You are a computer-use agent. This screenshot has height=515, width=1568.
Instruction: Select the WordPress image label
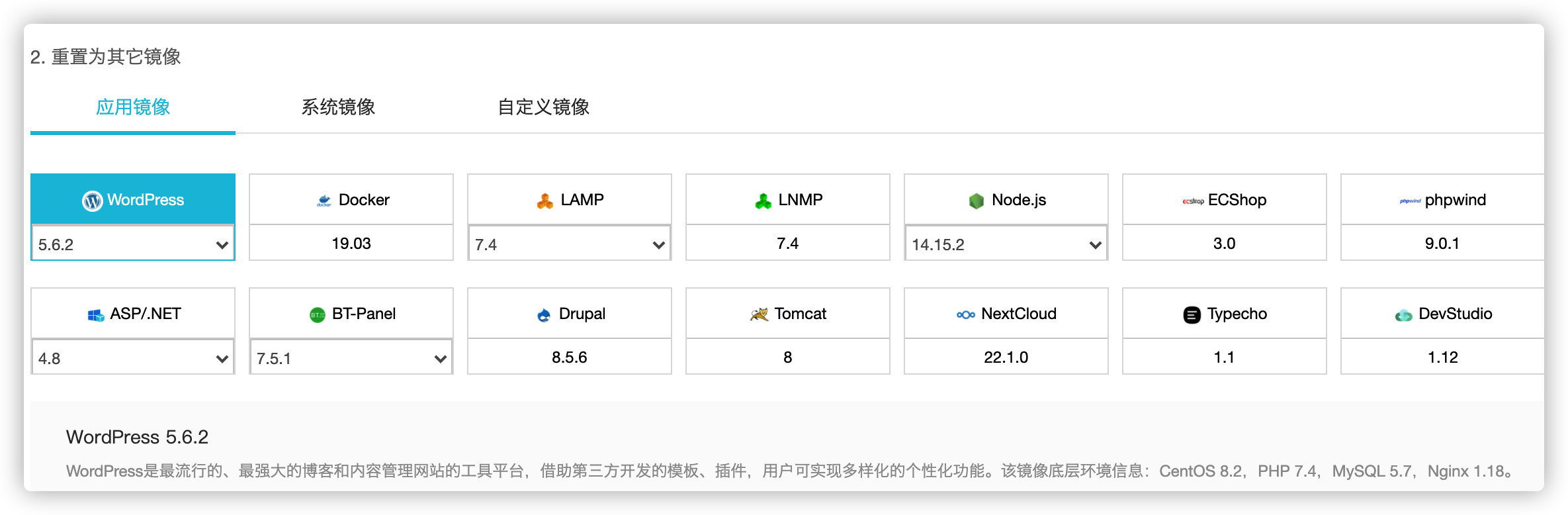click(x=146, y=200)
